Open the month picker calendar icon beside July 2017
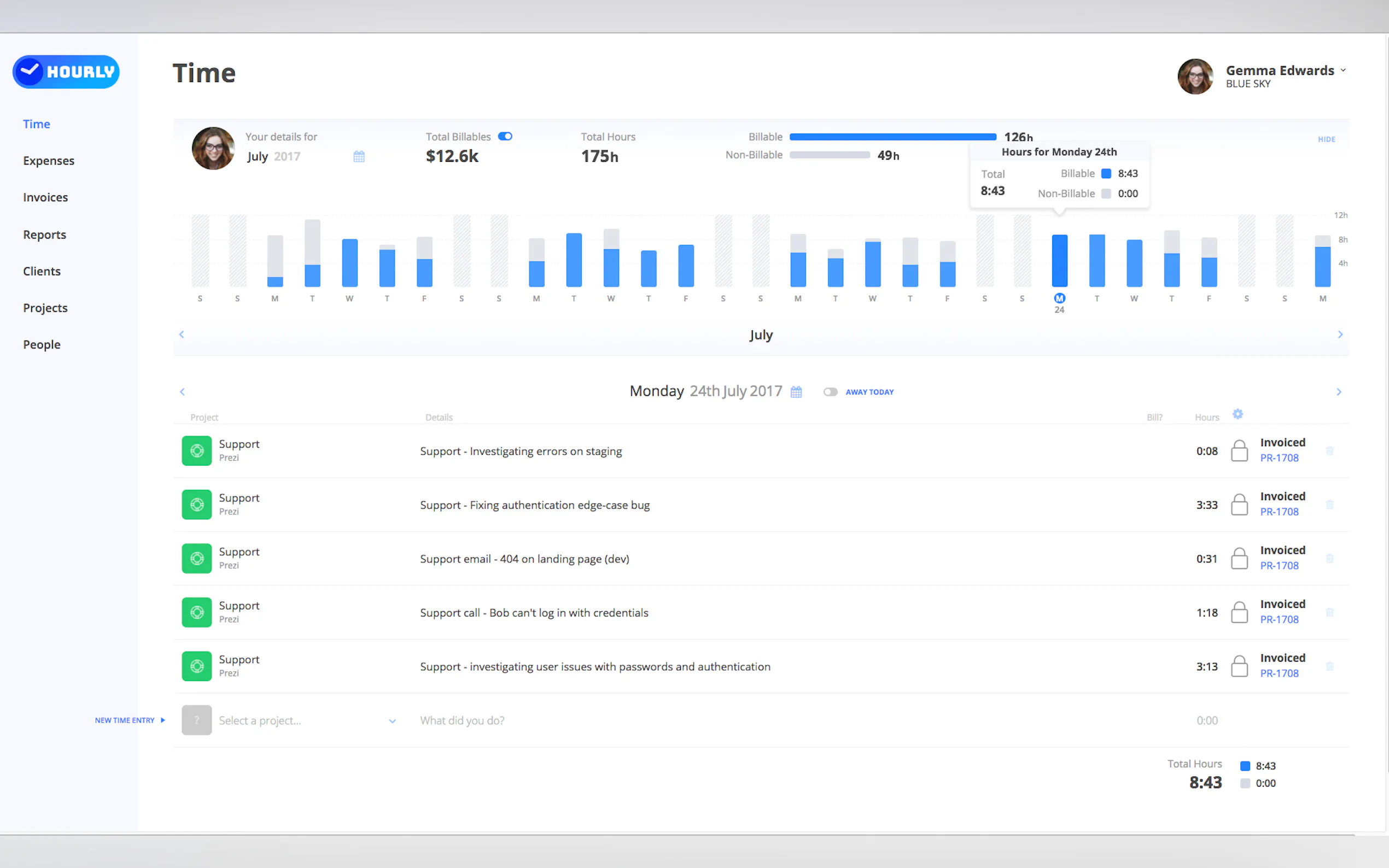 pyautogui.click(x=359, y=156)
